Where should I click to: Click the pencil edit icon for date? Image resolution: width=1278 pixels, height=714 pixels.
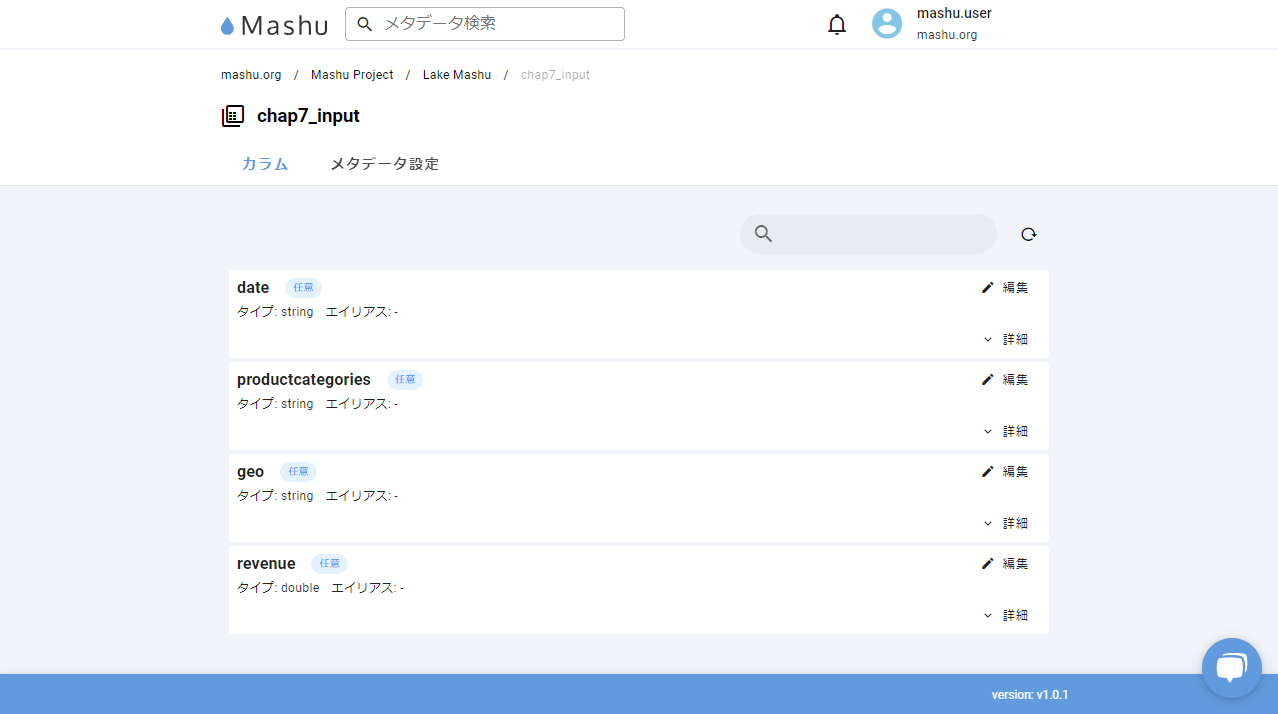[x=988, y=288]
